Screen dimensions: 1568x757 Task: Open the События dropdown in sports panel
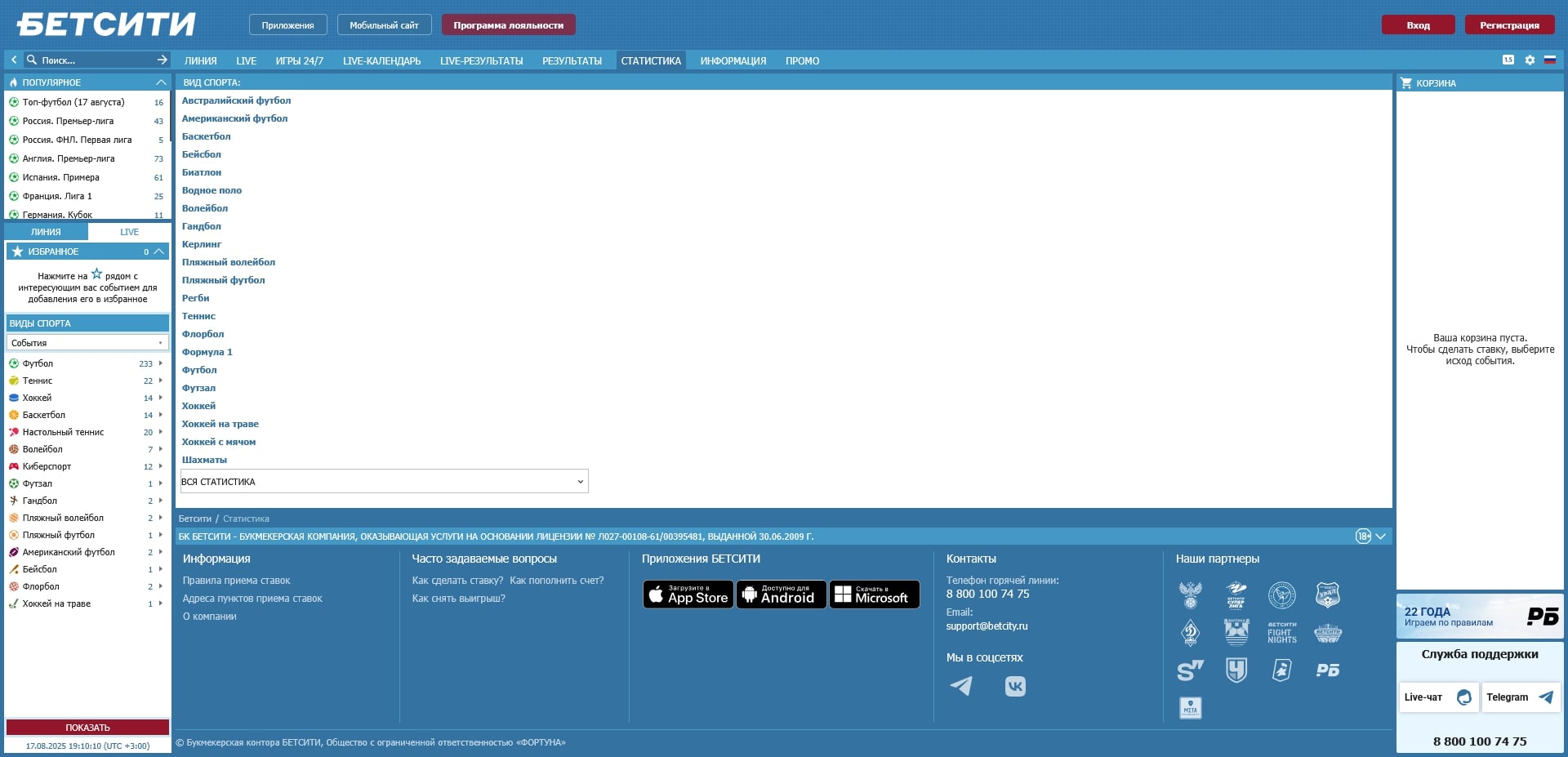(87, 343)
